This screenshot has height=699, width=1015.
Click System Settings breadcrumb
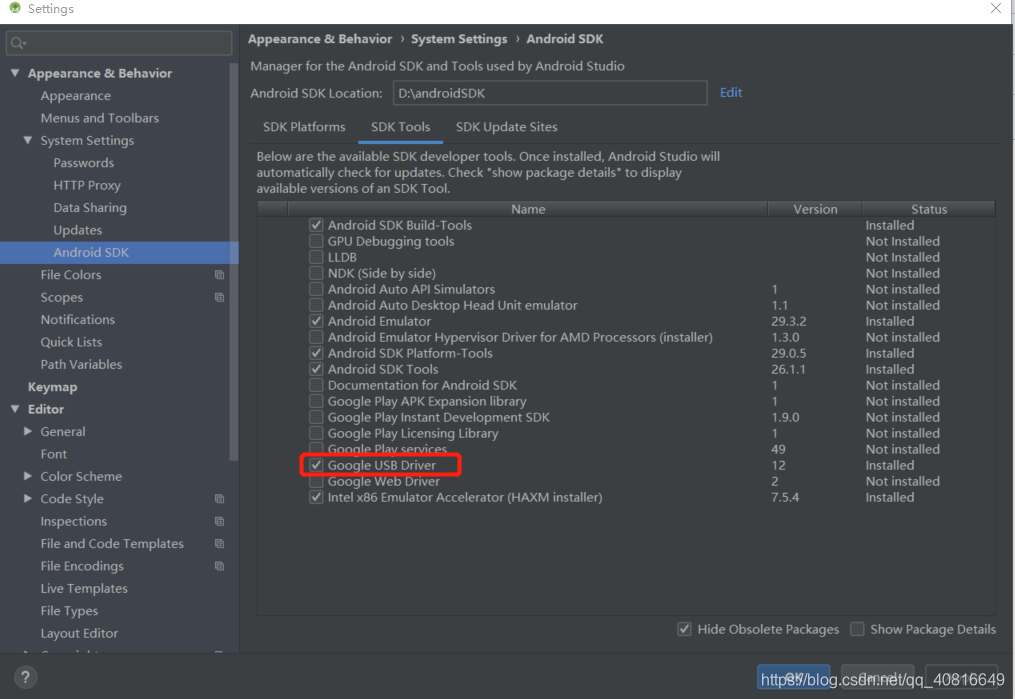(x=459, y=39)
